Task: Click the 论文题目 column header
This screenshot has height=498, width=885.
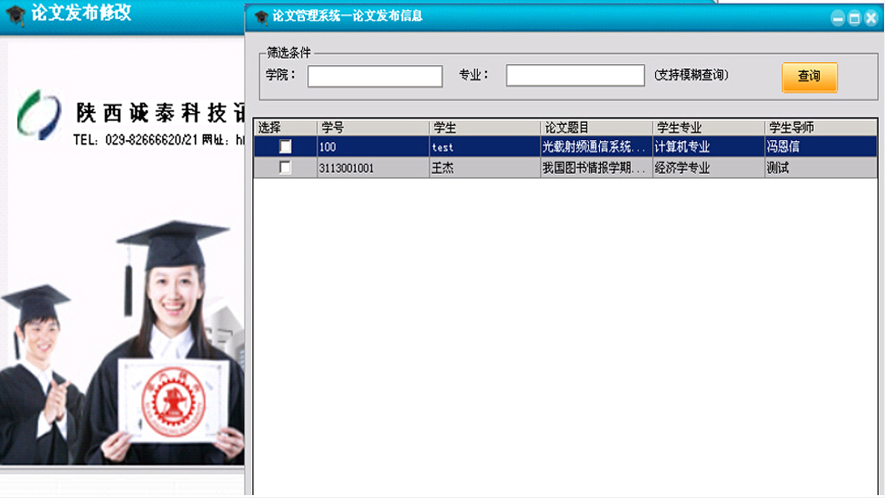Action: click(595, 127)
